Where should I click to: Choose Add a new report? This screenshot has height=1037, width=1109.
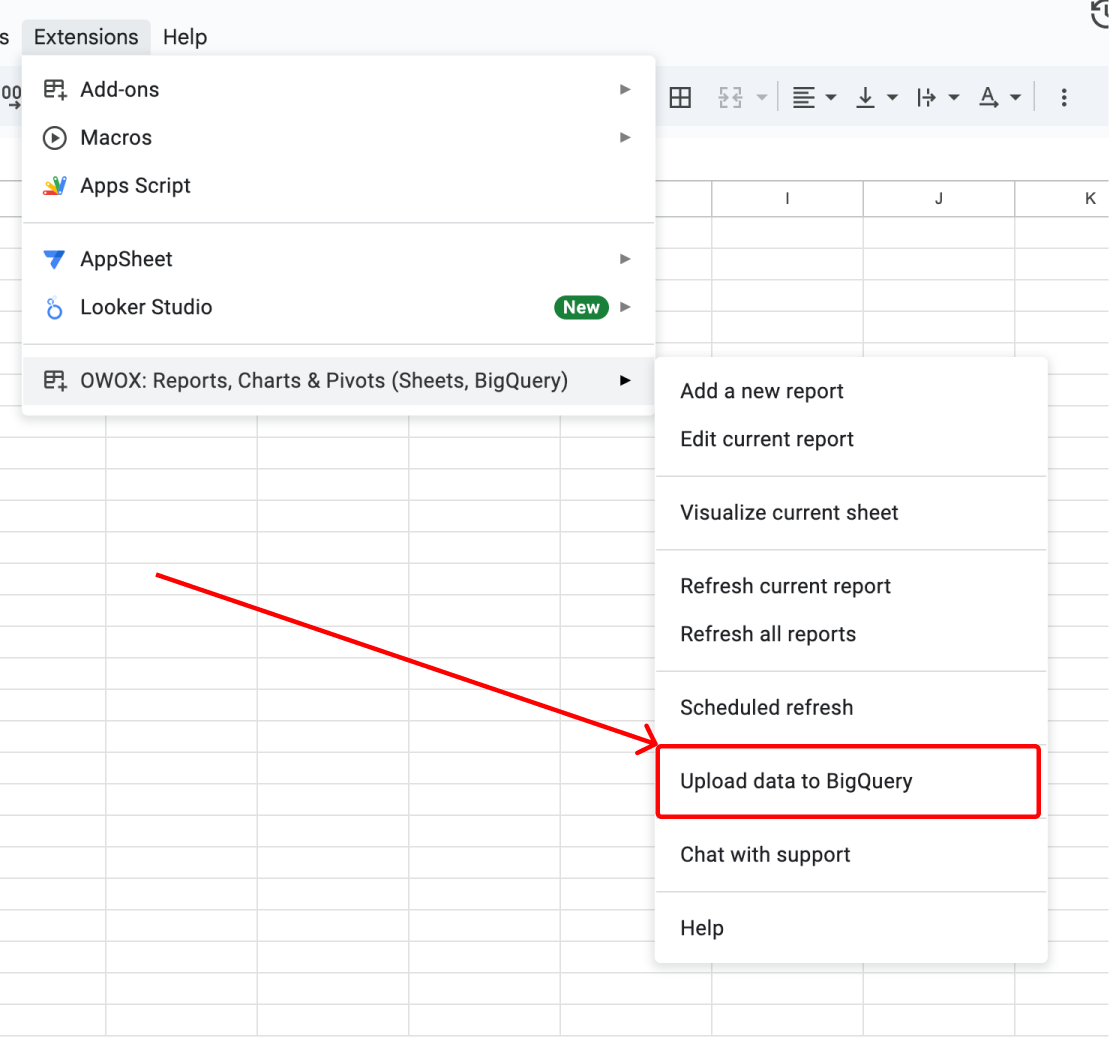[x=851, y=391]
